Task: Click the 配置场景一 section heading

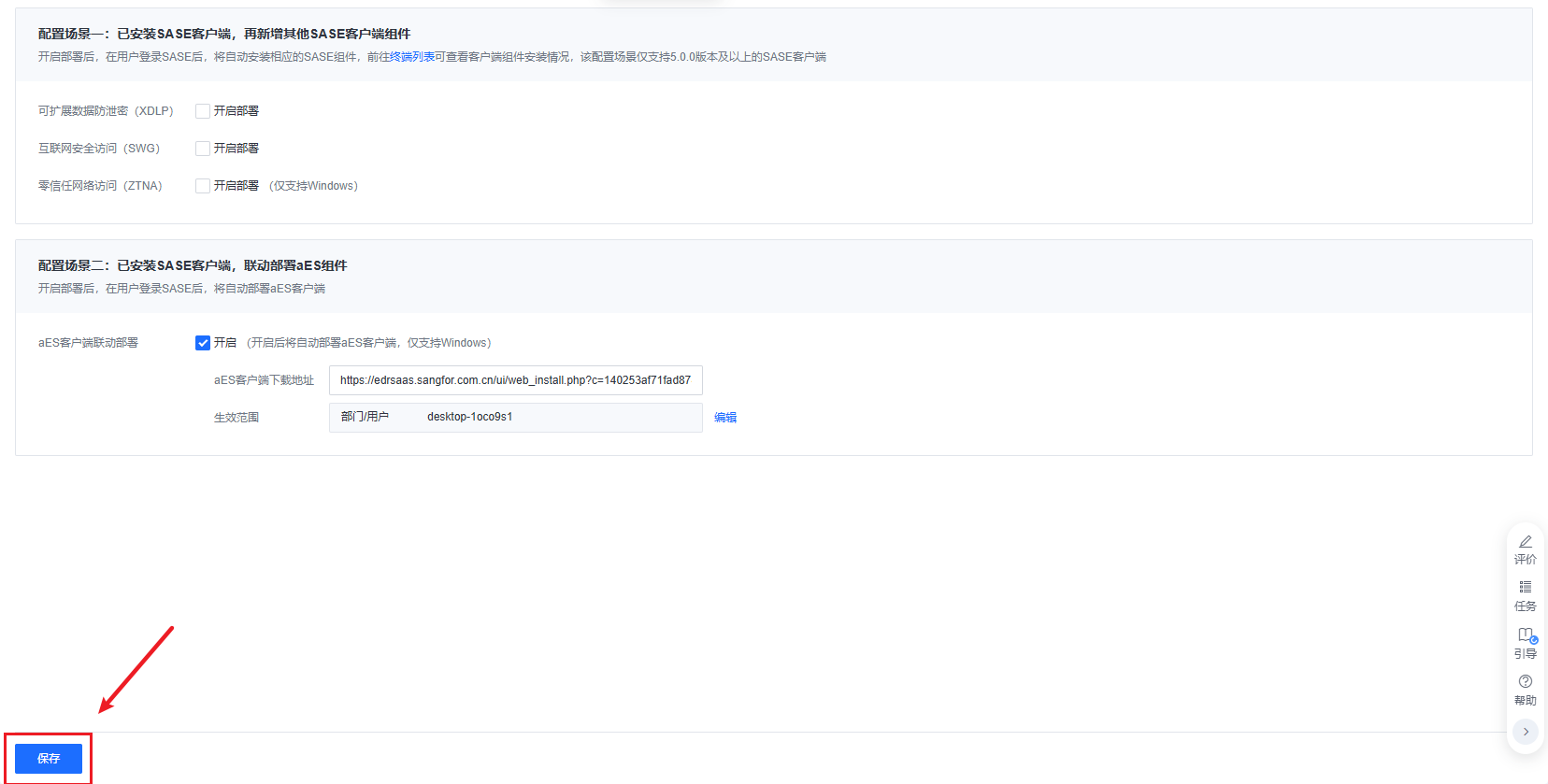Action: click(x=224, y=34)
